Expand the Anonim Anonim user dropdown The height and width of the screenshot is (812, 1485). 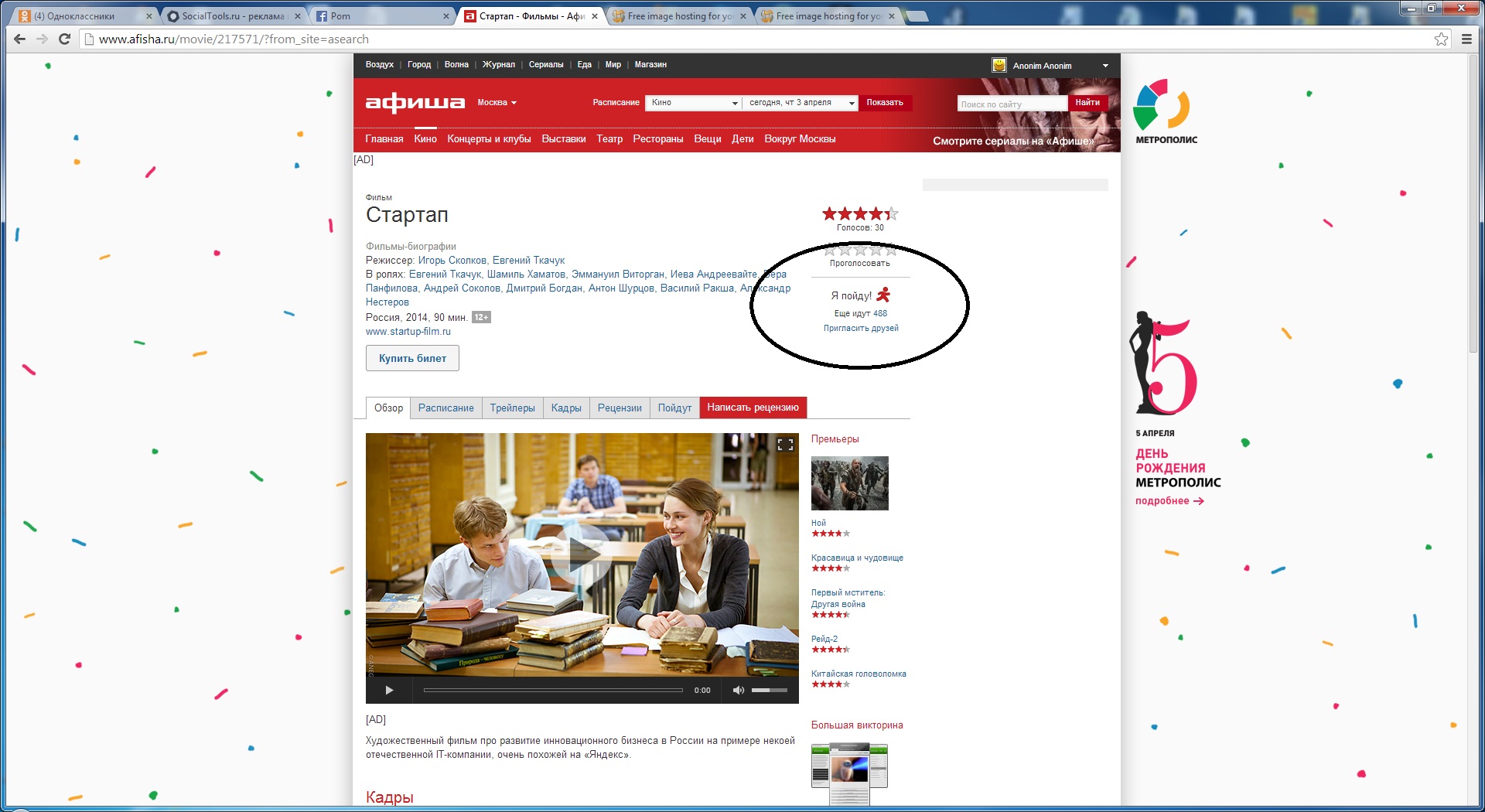tap(1105, 66)
